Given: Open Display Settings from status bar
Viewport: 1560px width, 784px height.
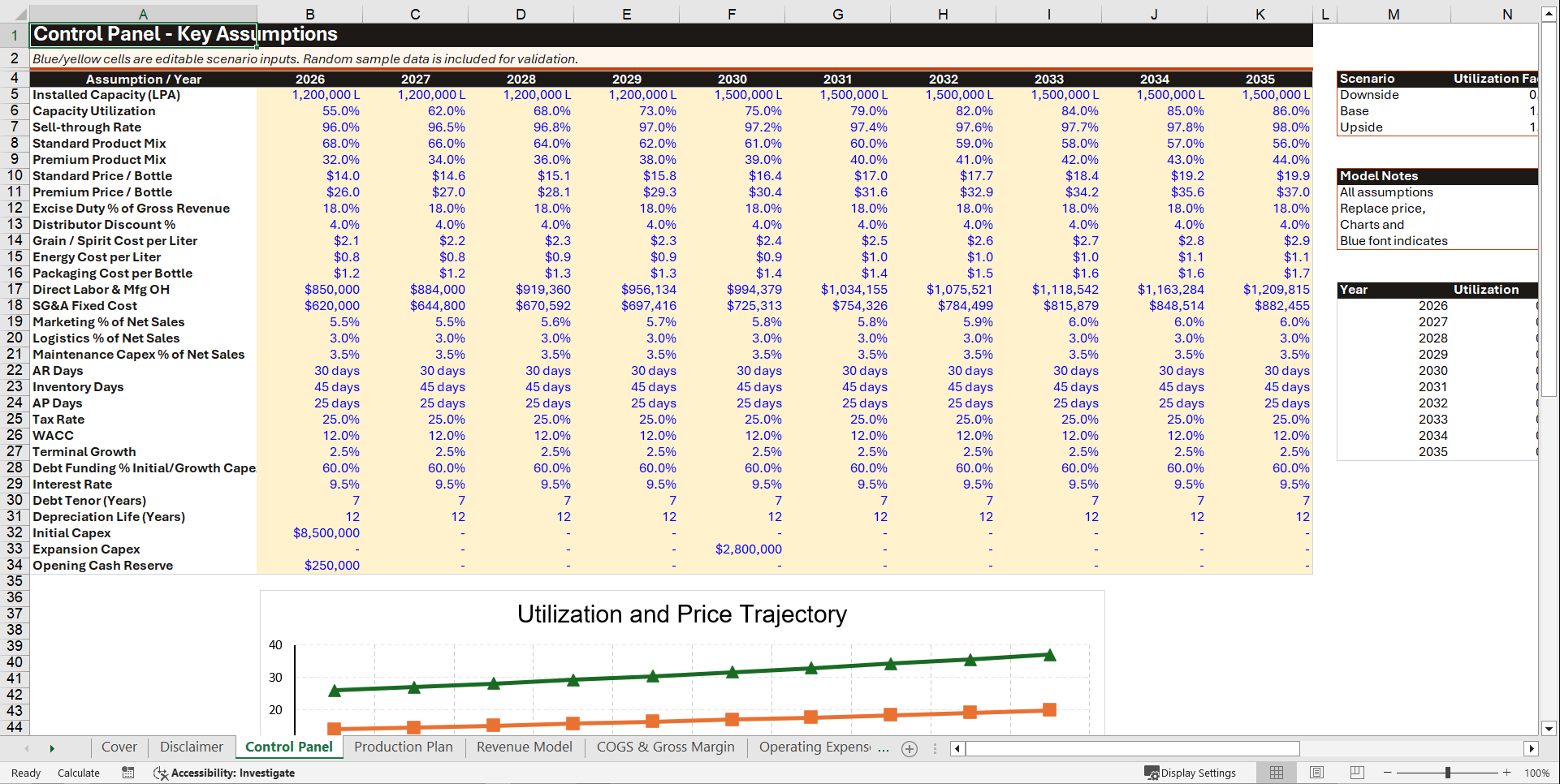Looking at the screenshot, I should click(1190, 773).
